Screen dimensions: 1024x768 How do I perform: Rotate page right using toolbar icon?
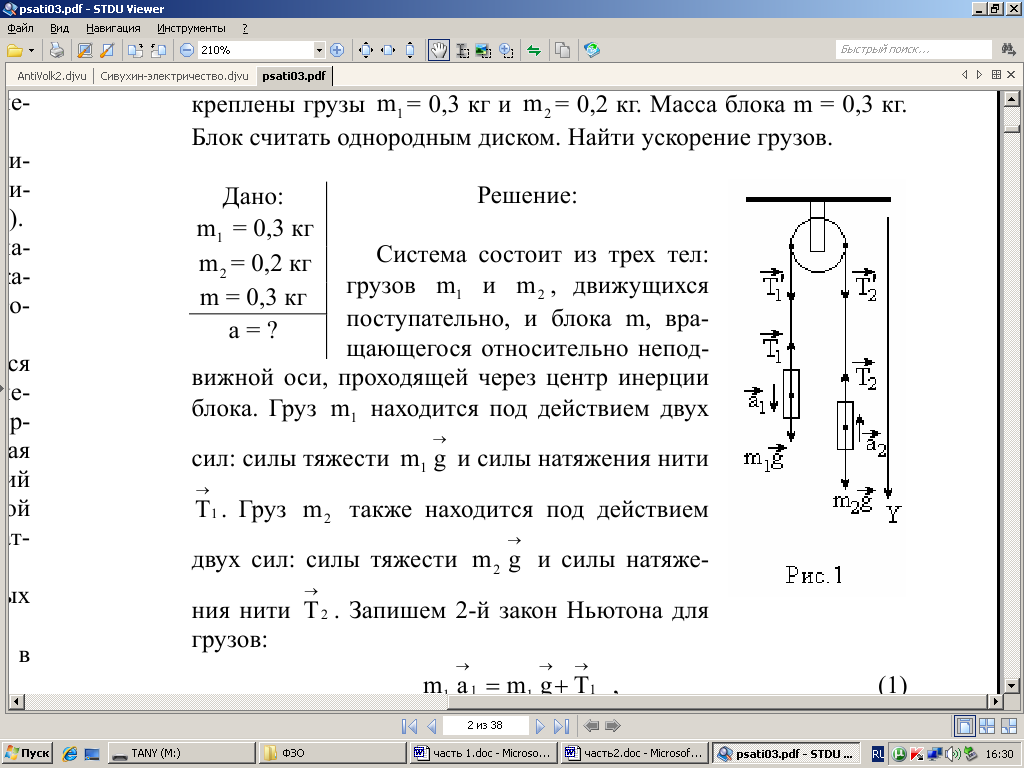coord(158,50)
